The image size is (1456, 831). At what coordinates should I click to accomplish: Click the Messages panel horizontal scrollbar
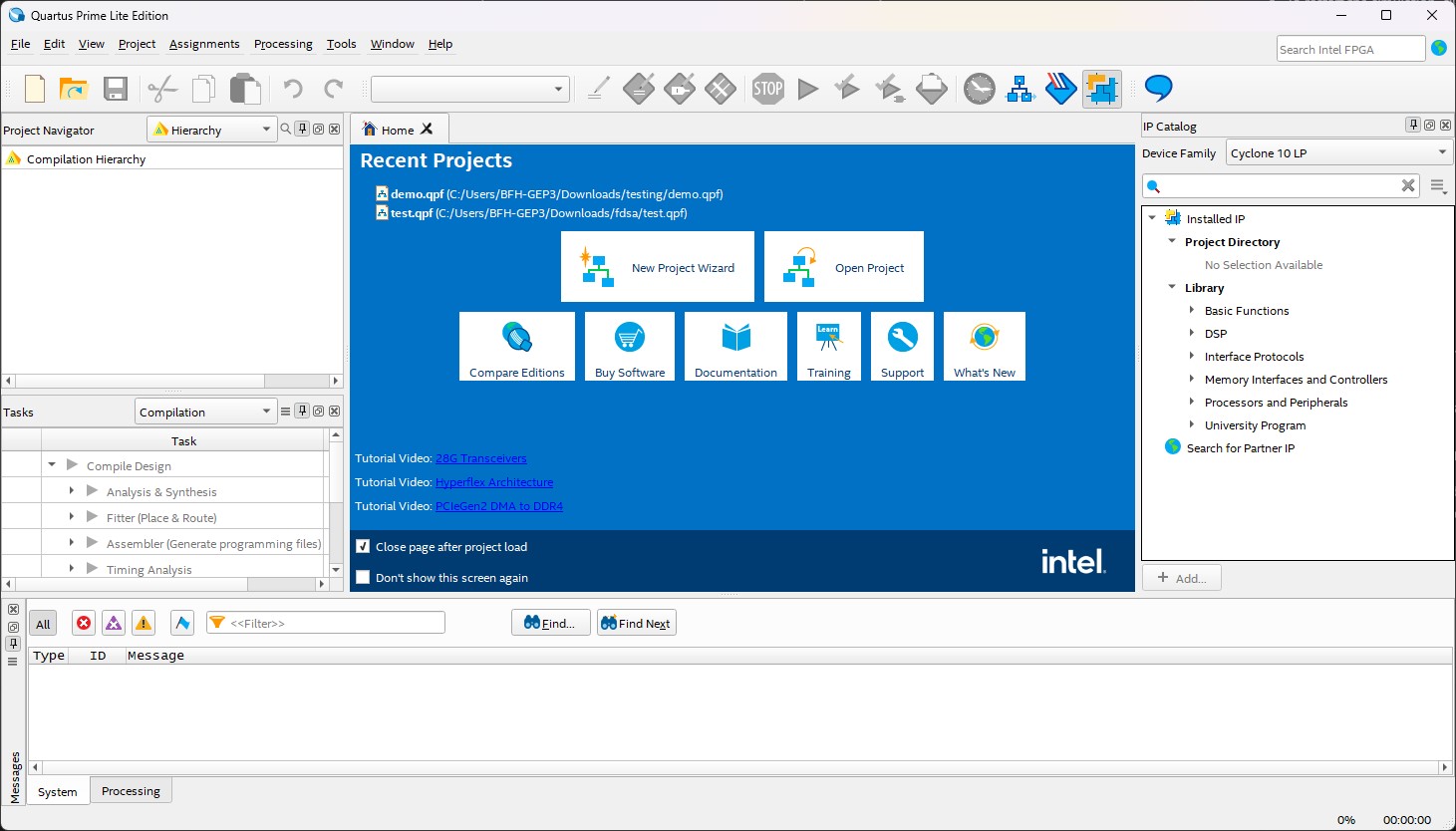click(x=740, y=767)
